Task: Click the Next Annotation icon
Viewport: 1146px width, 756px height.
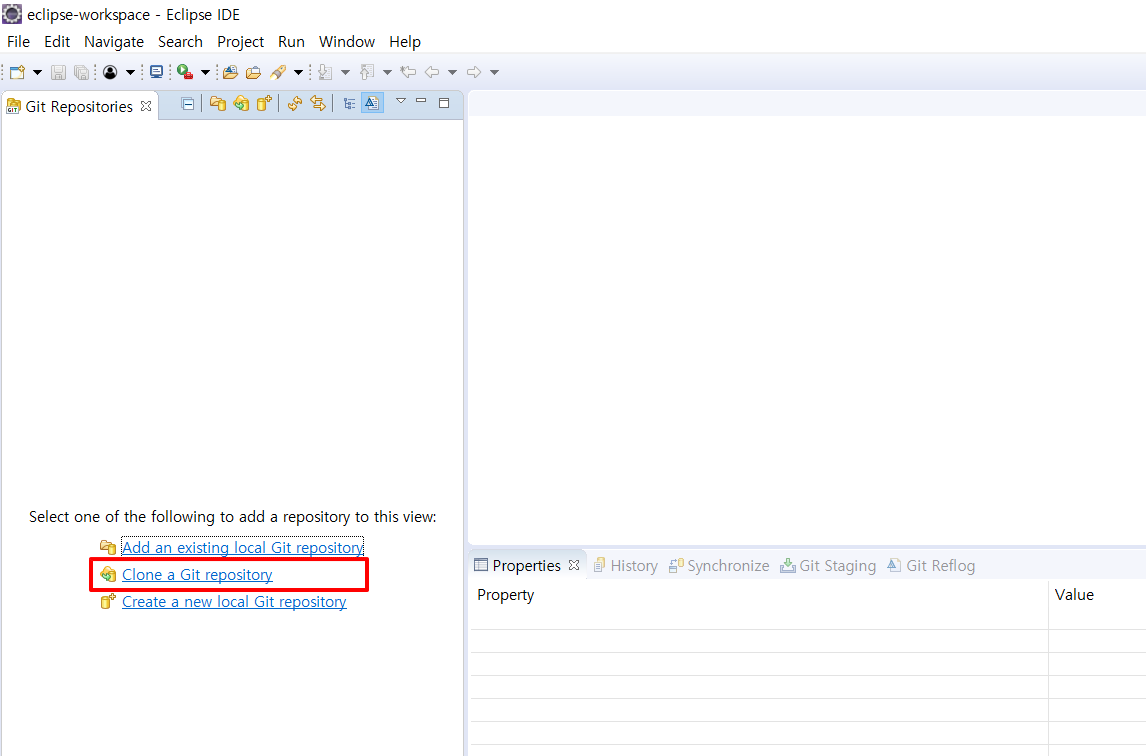Action: click(325, 72)
